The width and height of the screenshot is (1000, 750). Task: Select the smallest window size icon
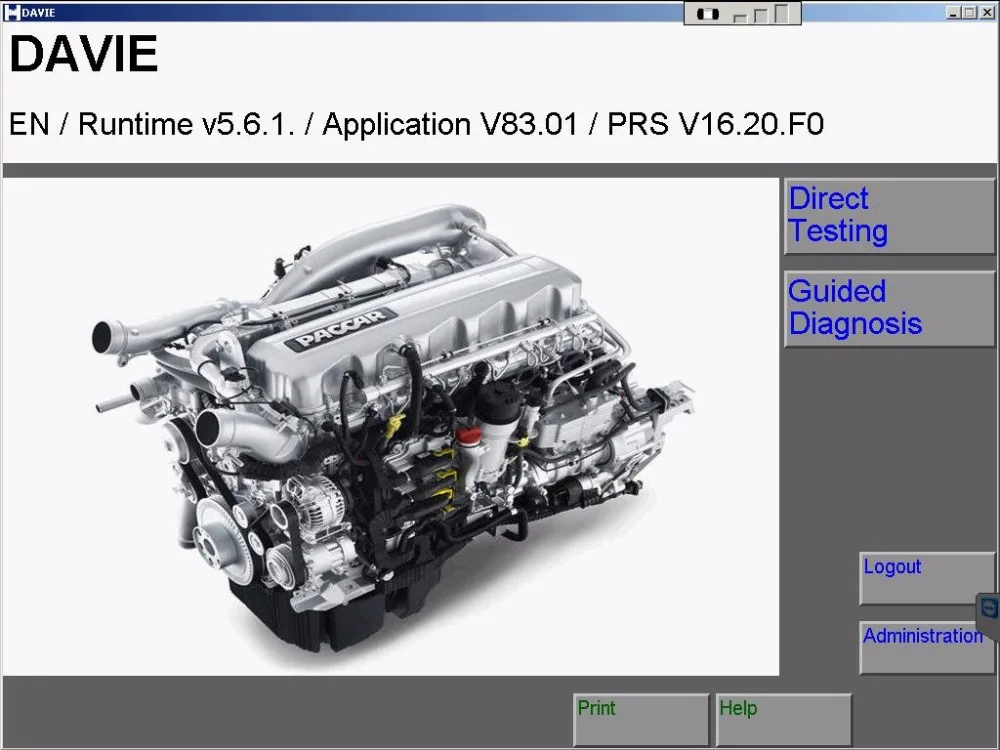740,17
